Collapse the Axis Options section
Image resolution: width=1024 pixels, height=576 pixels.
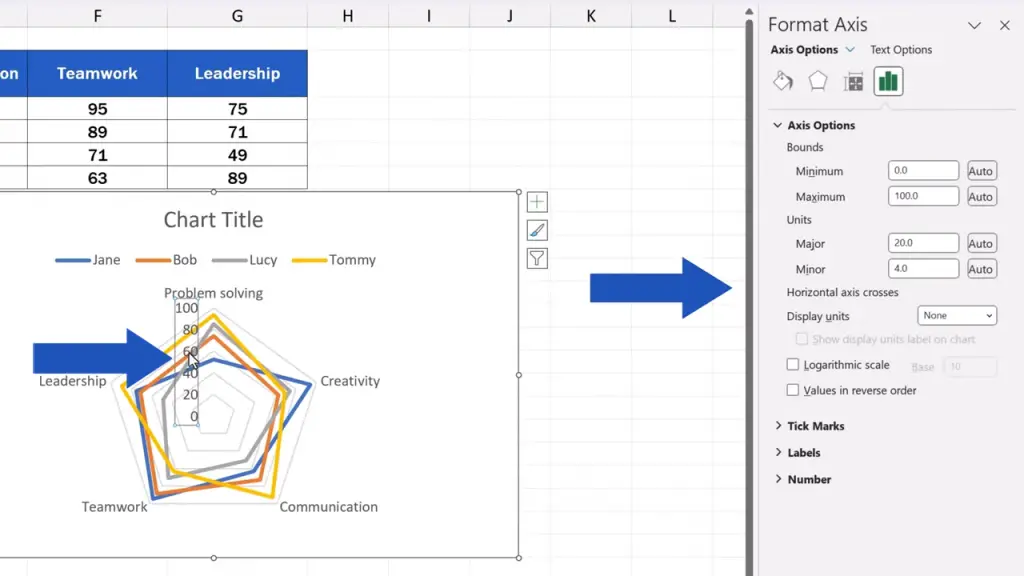pos(777,125)
